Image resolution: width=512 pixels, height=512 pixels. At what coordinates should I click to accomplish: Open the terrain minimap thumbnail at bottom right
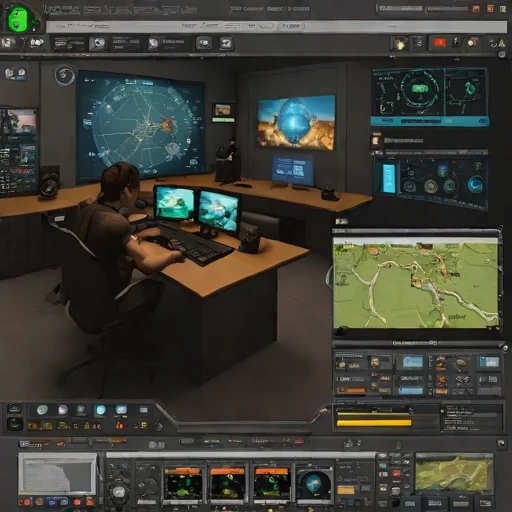(454, 473)
